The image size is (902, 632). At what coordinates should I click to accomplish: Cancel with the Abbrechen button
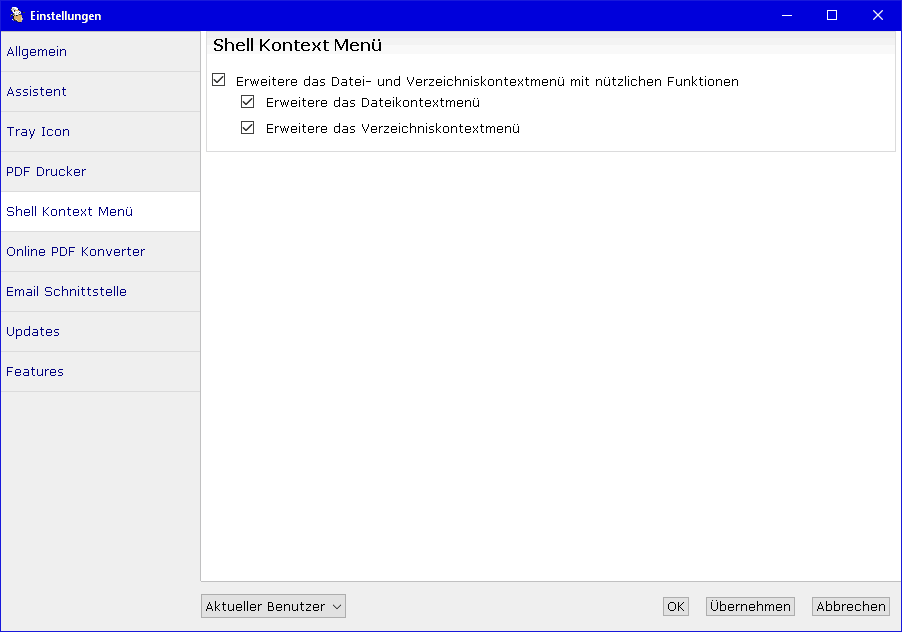850,606
